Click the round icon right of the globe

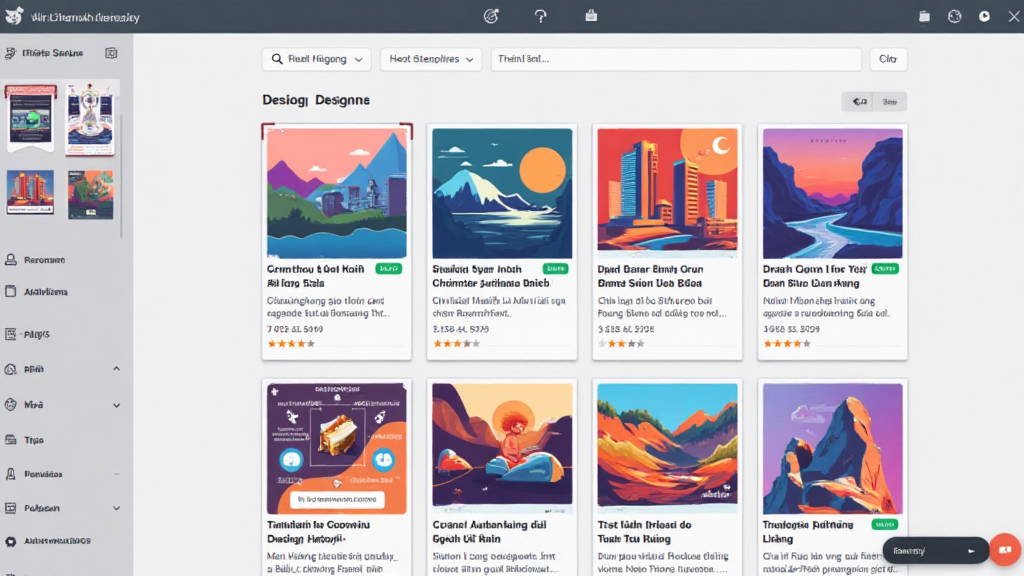click(x=985, y=16)
